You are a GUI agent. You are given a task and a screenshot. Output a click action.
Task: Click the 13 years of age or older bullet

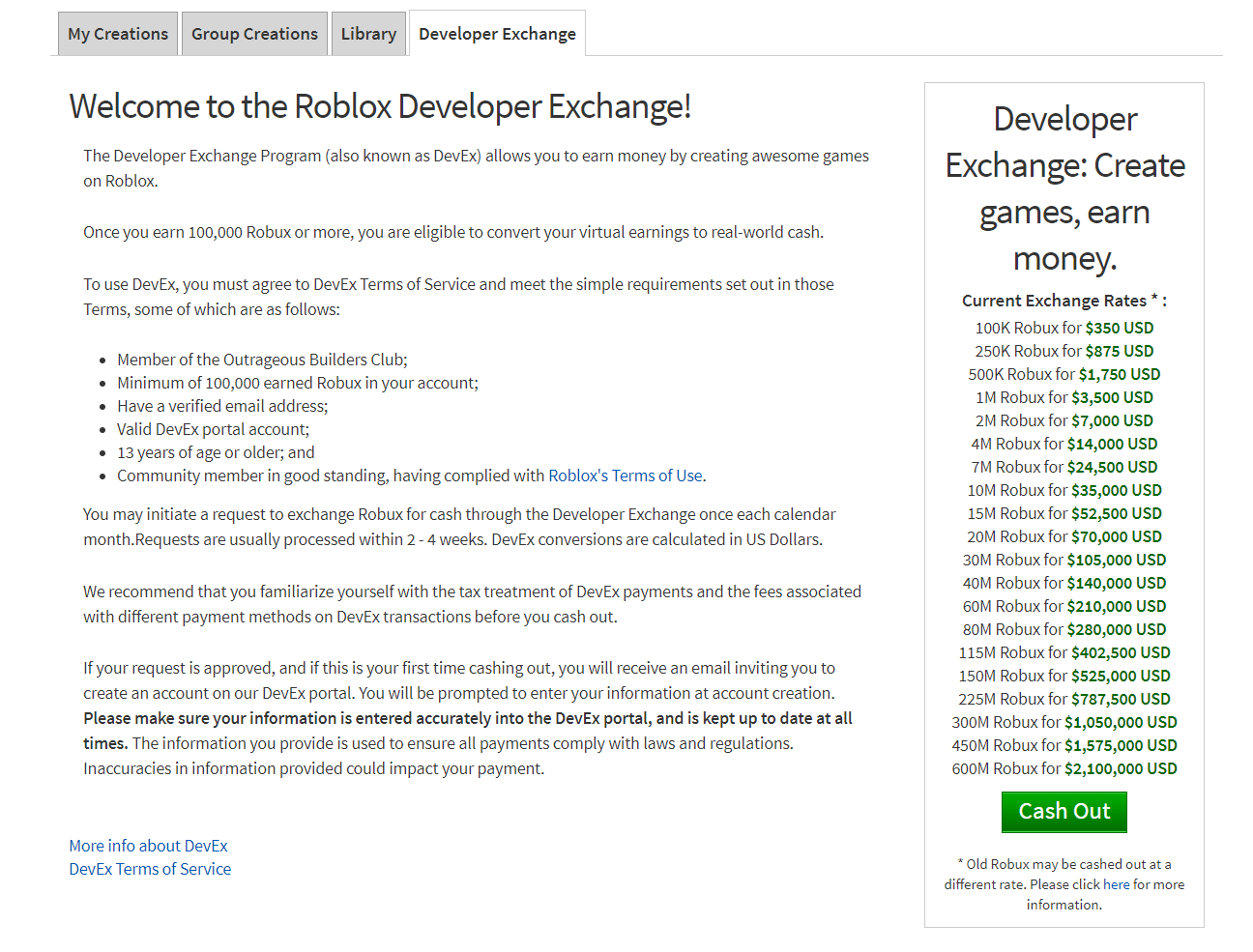click(x=216, y=452)
